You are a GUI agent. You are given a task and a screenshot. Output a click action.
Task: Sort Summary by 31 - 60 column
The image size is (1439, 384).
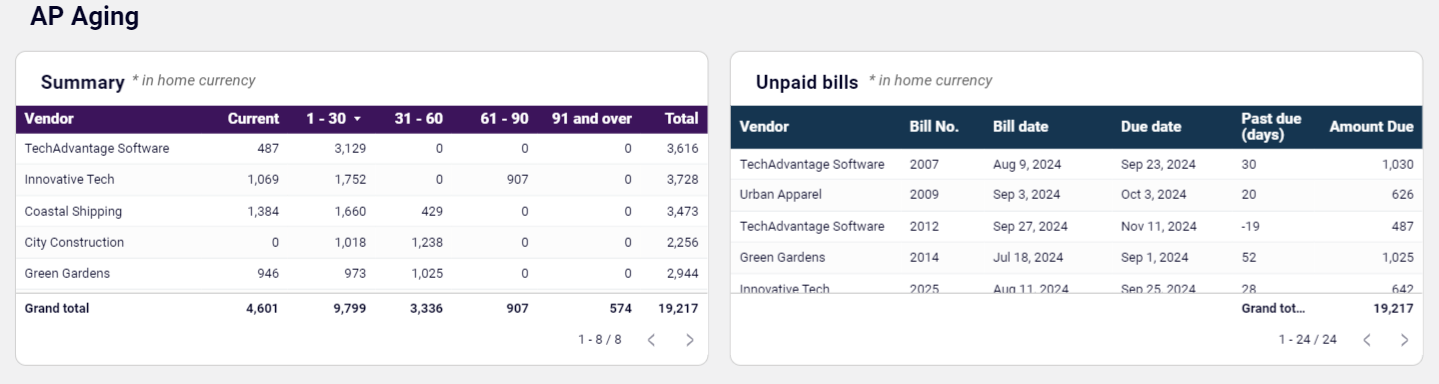pos(418,119)
